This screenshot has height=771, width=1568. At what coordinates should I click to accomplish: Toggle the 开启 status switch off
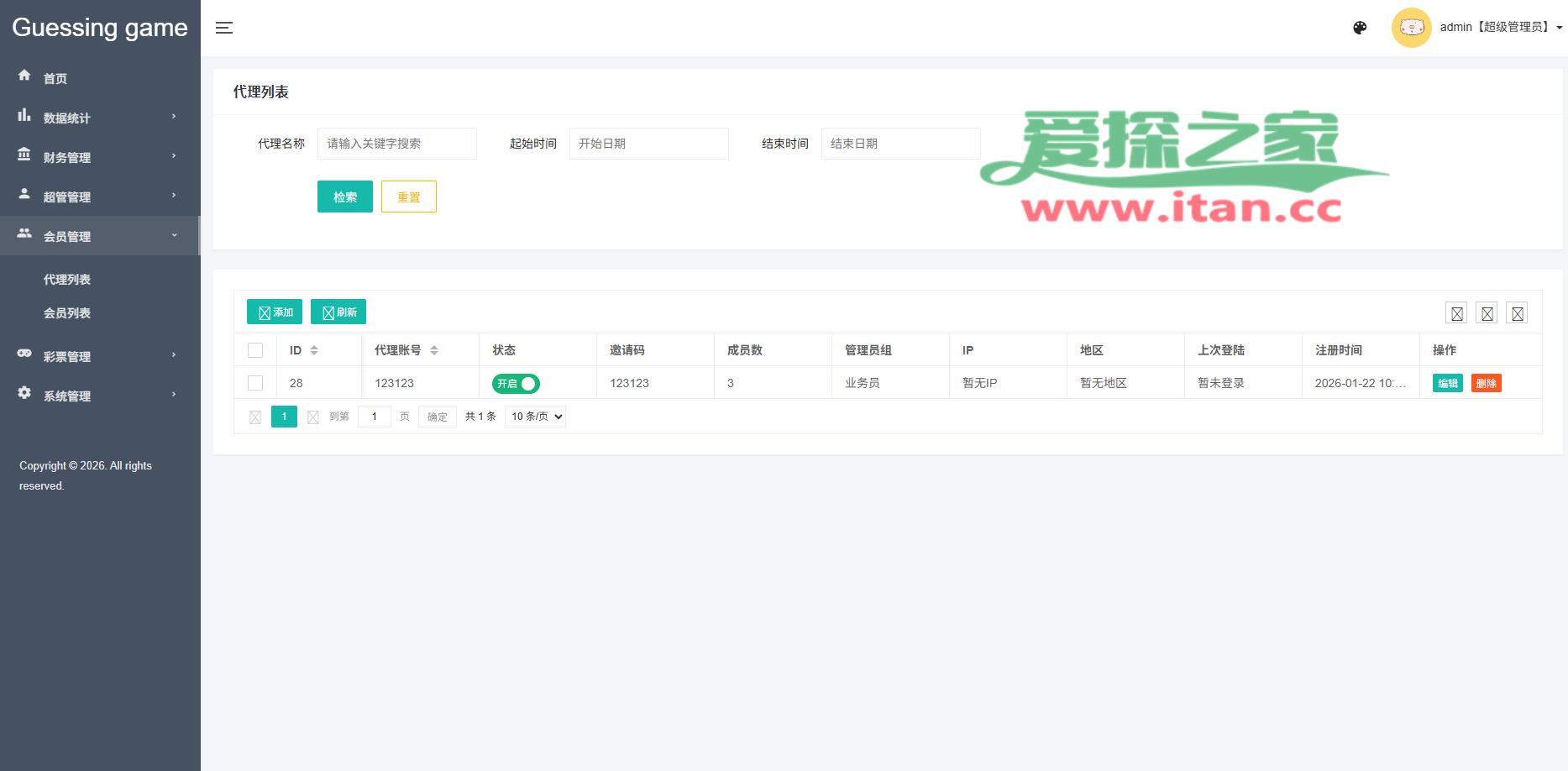coord(516,384)
